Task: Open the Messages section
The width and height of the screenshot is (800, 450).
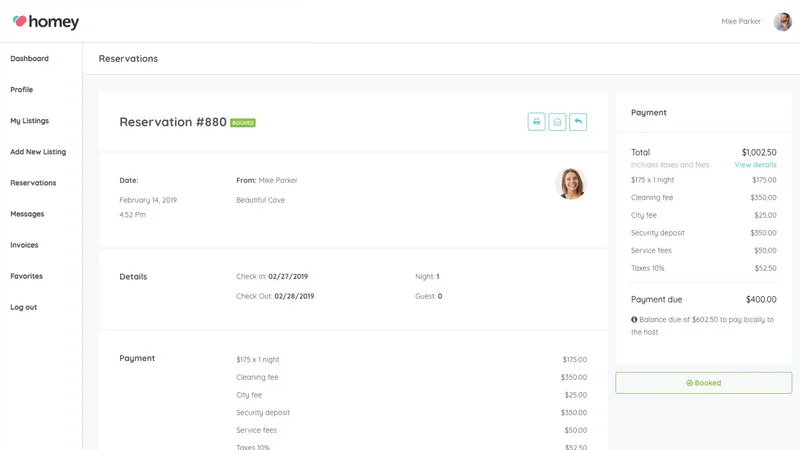Action: (27, 214)
